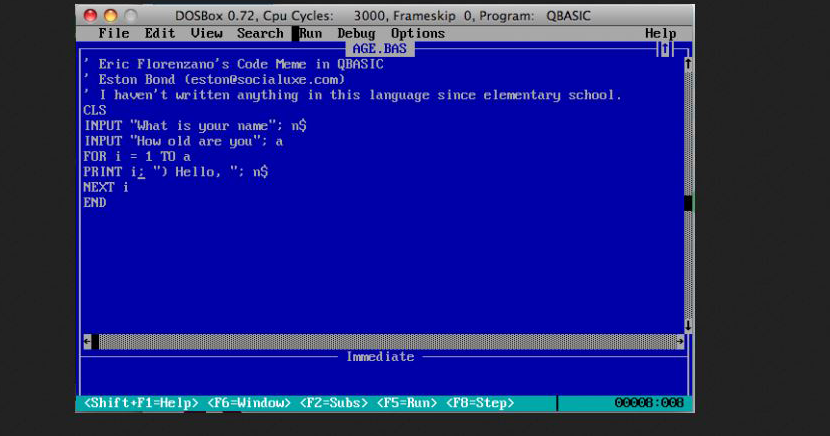Click the elementary school comment line
The height and width of the screenshot is (436, 830).
point(353,95)
